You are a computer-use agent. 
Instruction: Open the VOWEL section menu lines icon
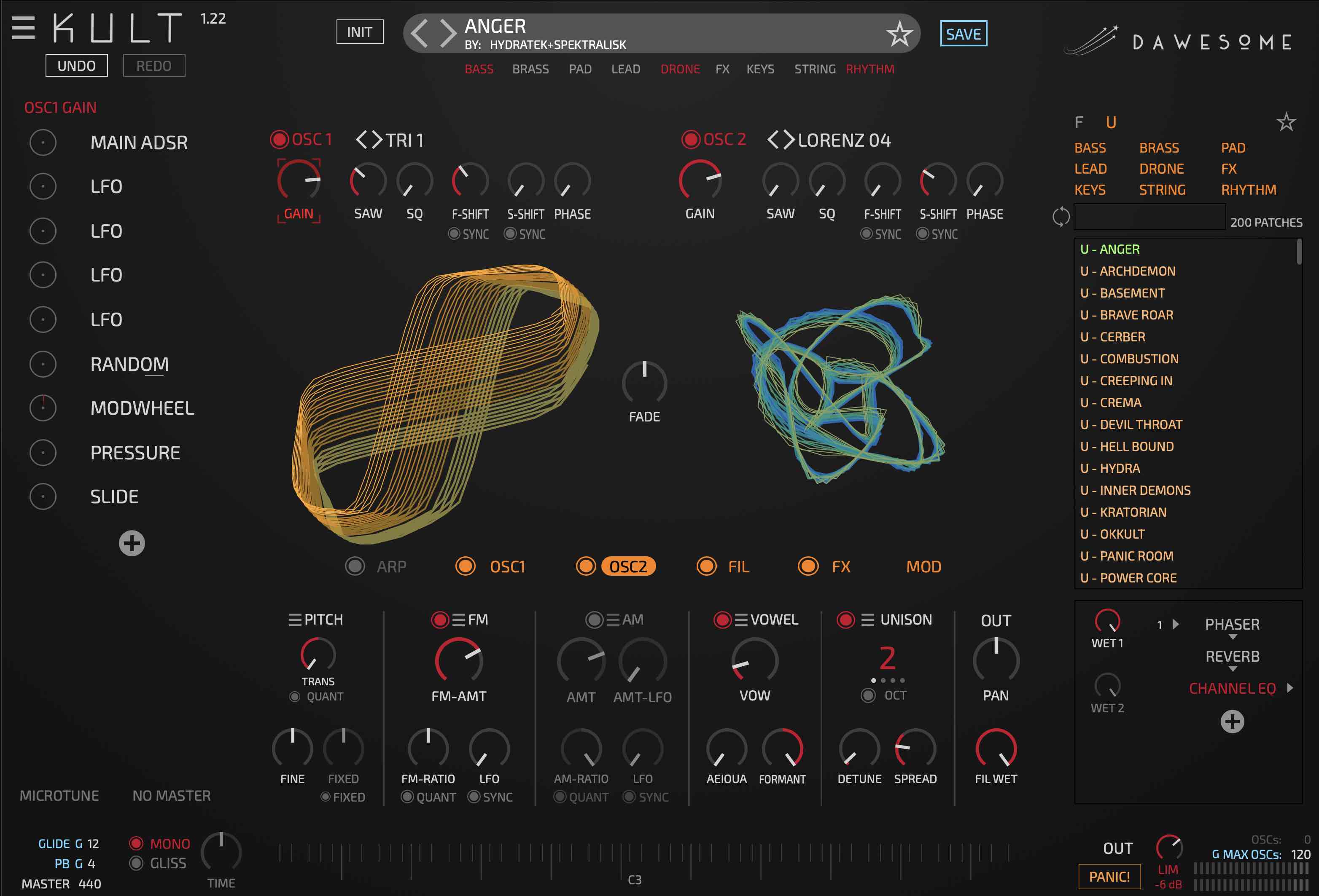740,620
